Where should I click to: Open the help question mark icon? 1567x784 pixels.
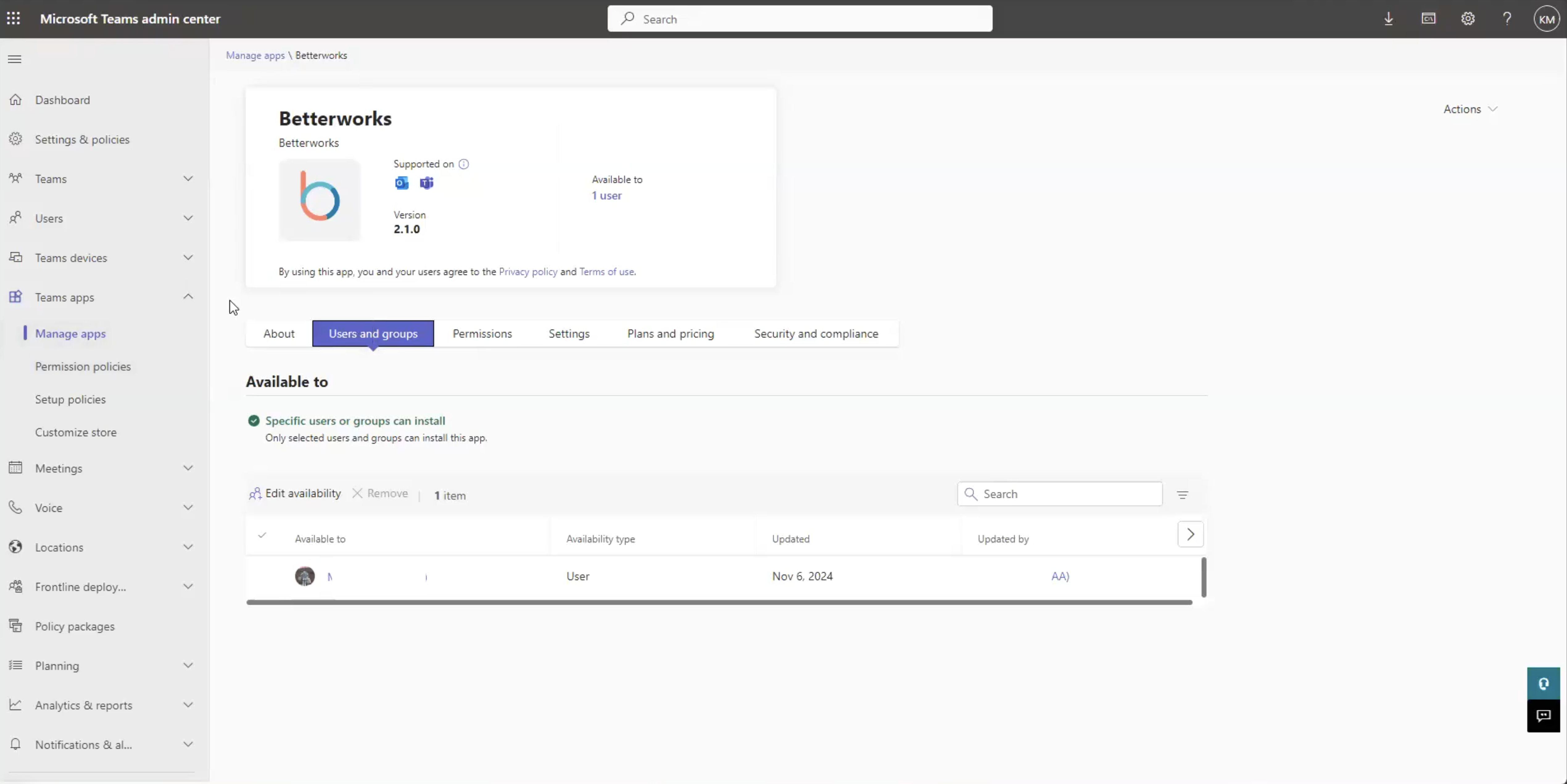pyautogui.click(x=1507, y=19)
